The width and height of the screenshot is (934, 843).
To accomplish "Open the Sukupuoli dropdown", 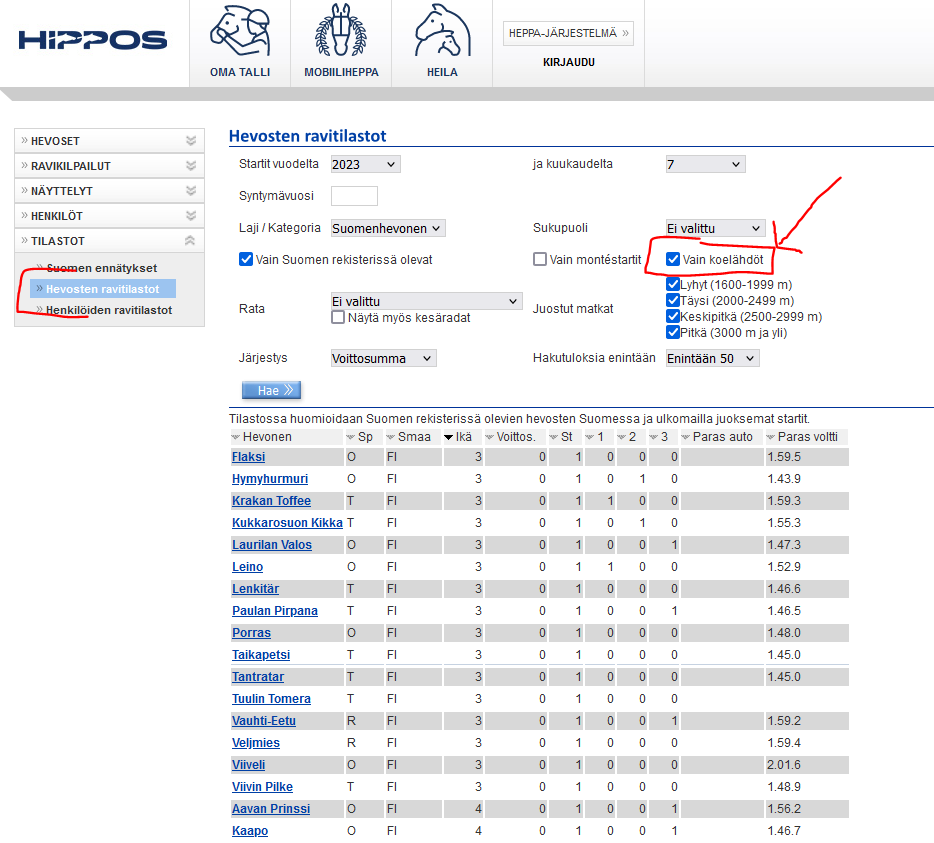I will 715,228.
